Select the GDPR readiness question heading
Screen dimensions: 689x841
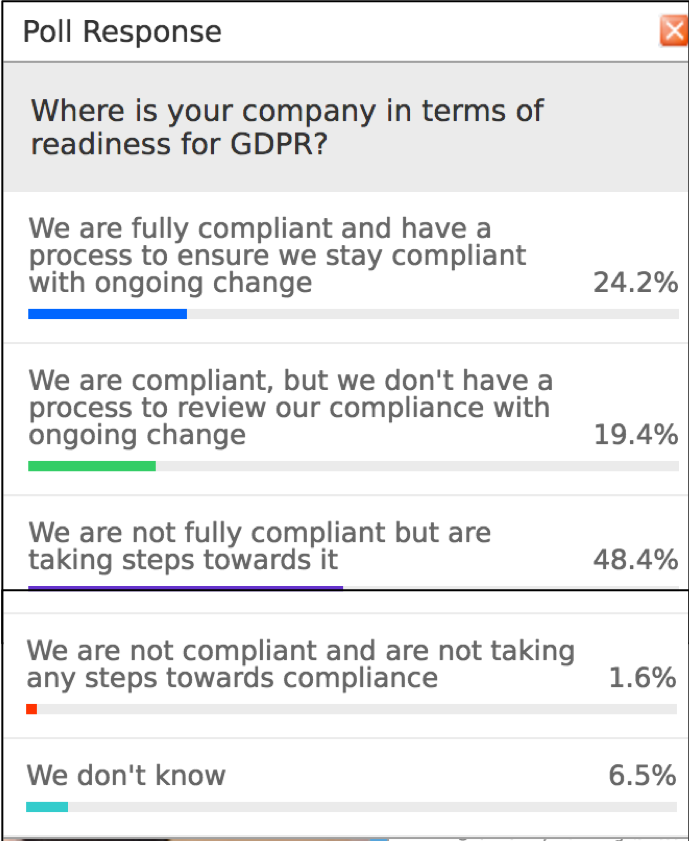287,127
